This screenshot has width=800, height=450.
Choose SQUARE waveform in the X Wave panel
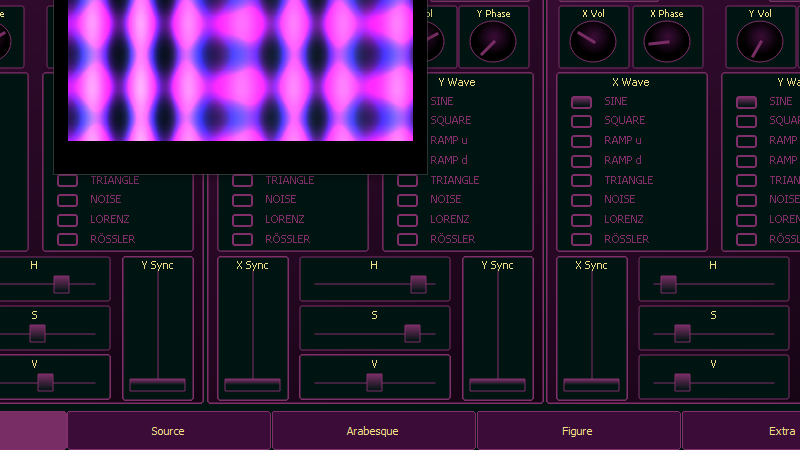coord(581,121)
